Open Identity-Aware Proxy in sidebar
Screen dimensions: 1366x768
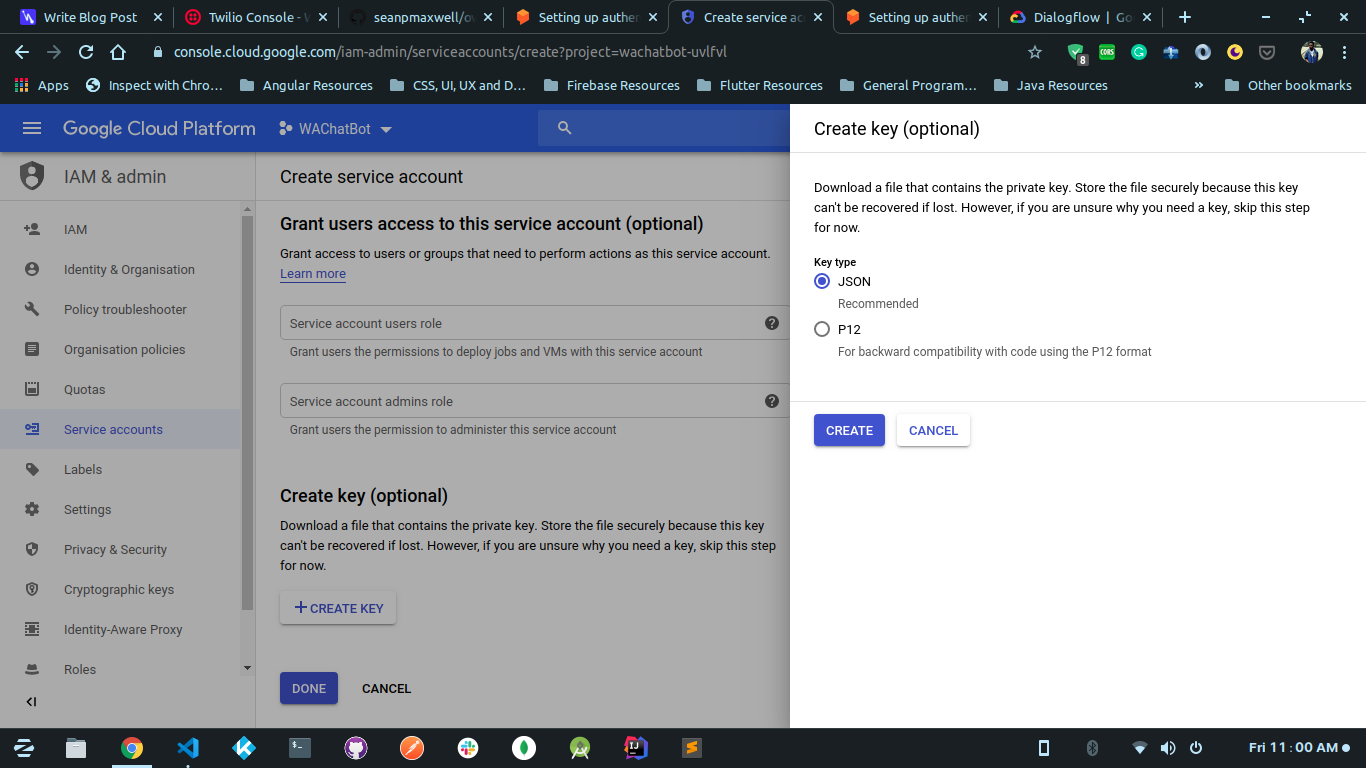120,629
